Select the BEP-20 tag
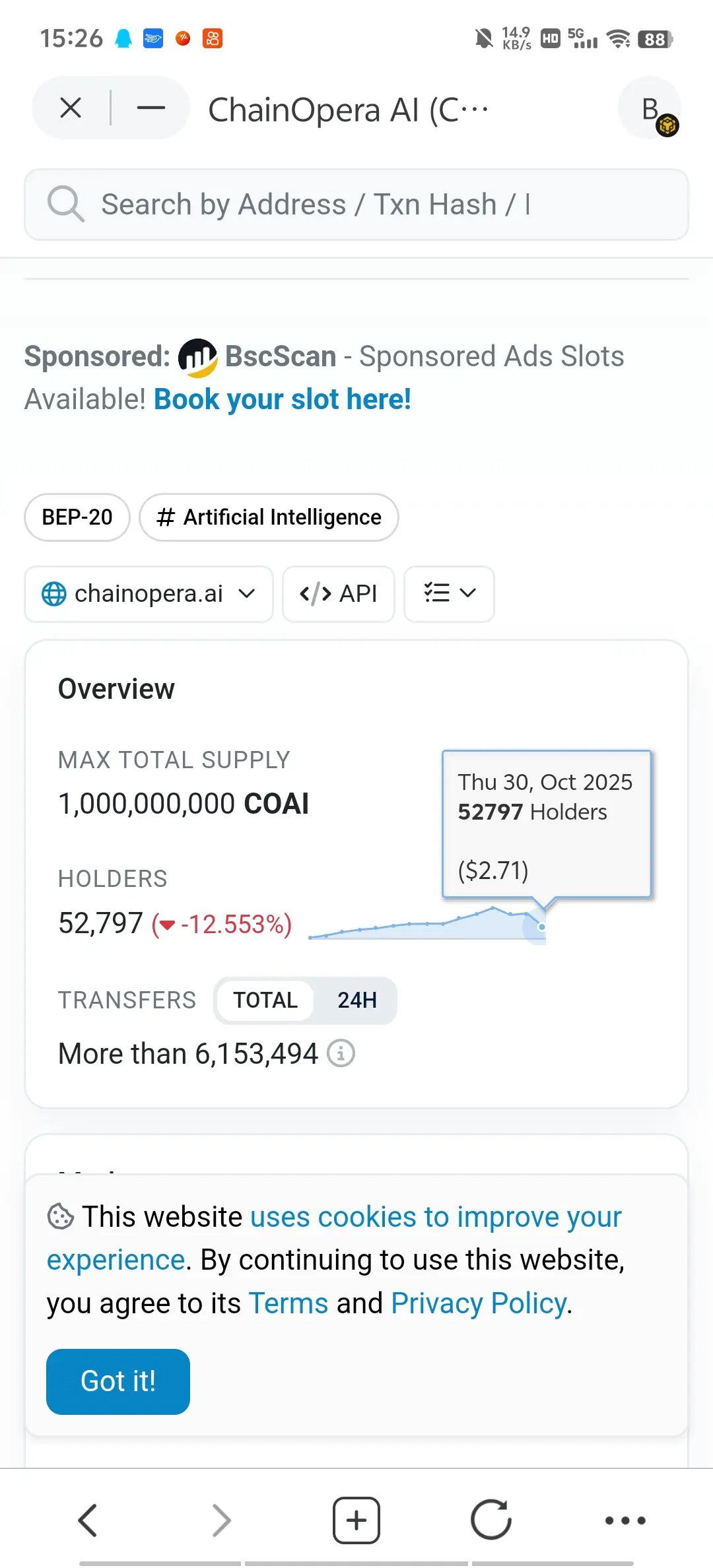The image size is (713, 1568). 77,517
